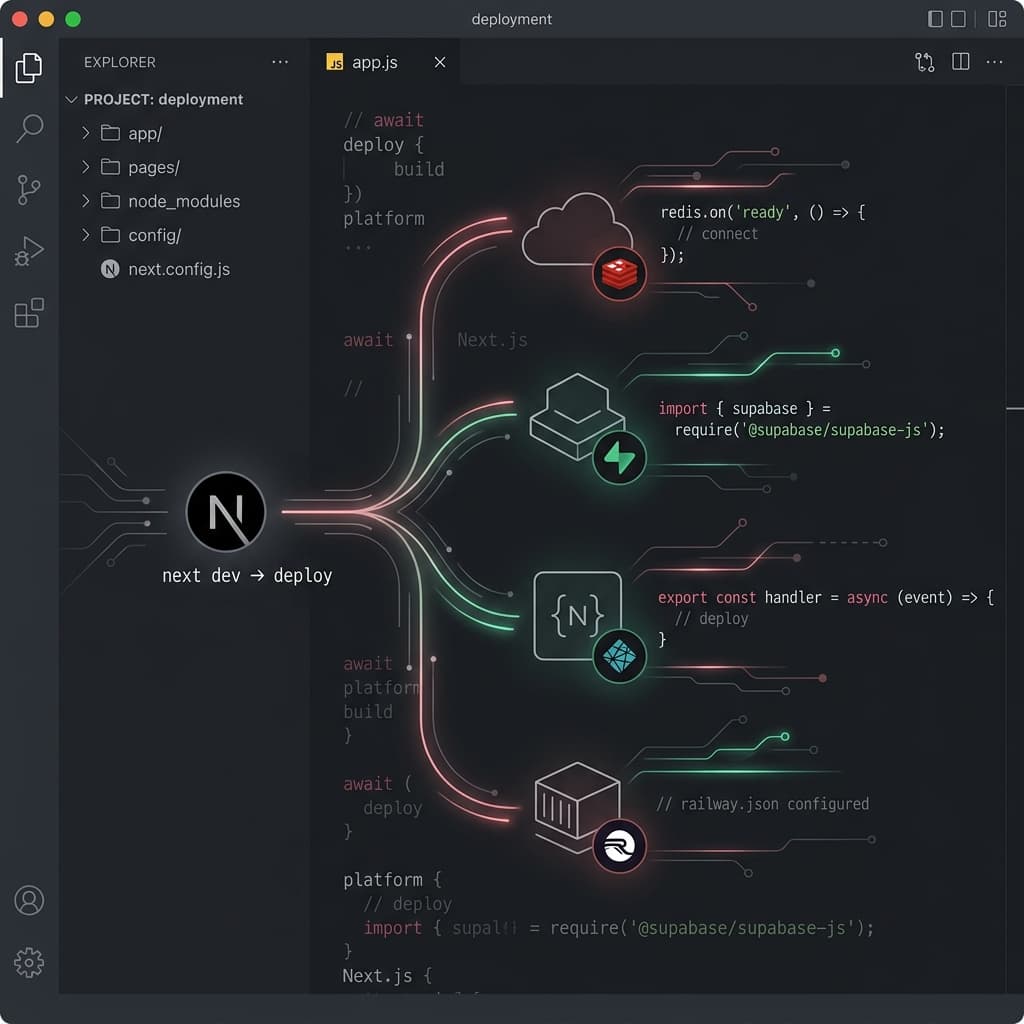Click the stacked database box icon

[576, 415]
